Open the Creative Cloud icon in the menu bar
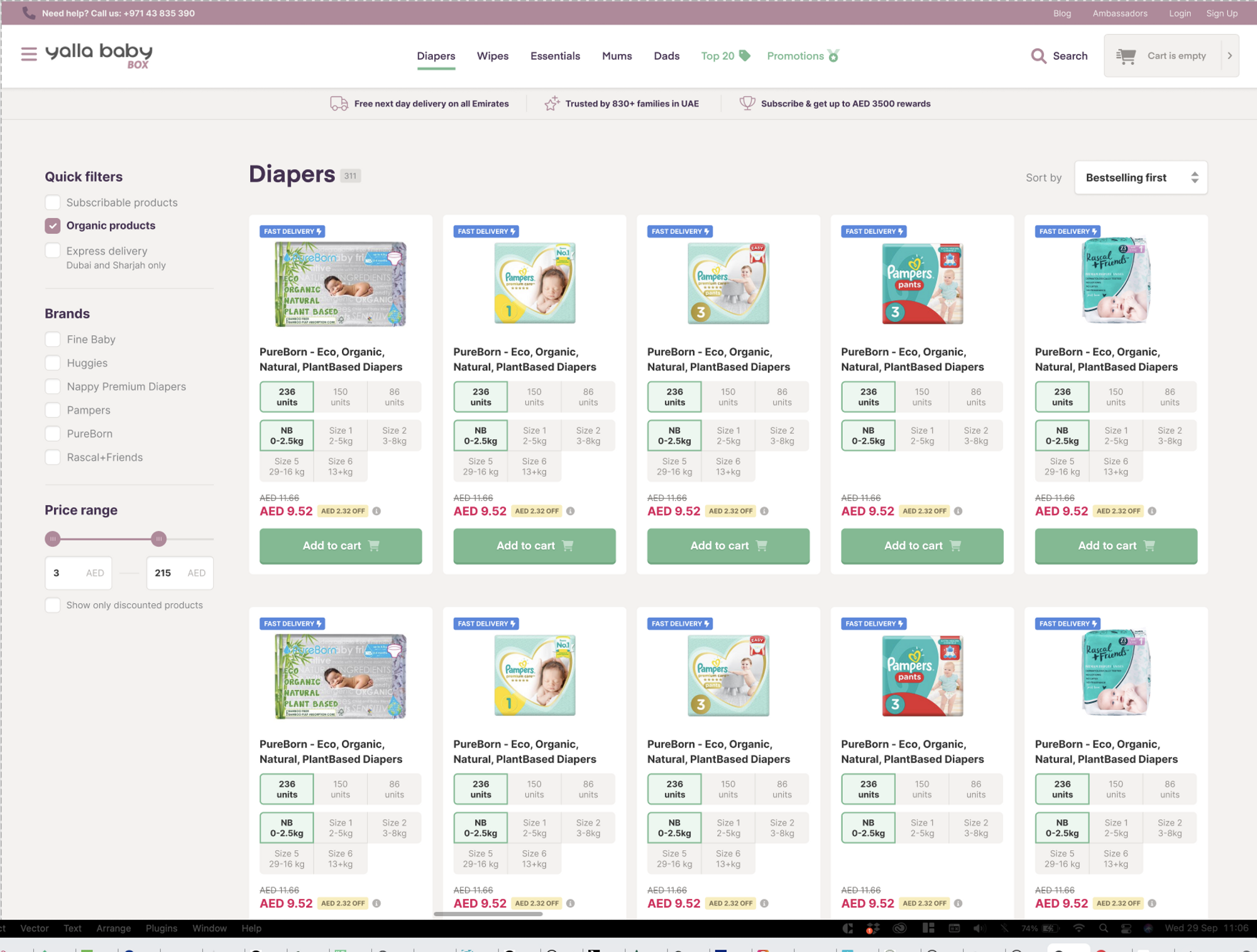1257x952 pixels. [x=900, y=928]
